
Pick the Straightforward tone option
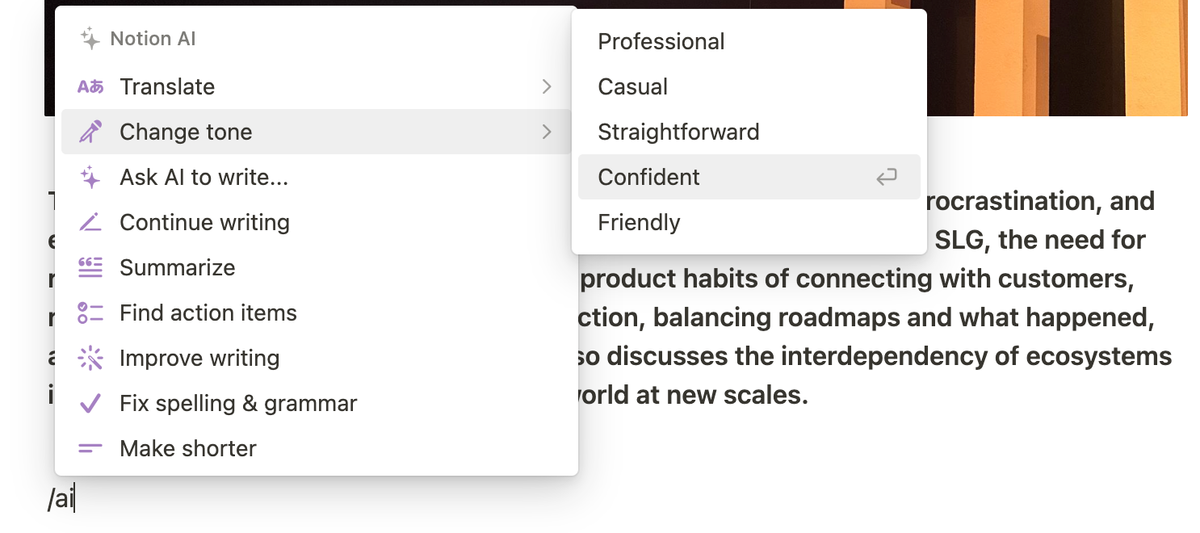click(x=678, y=132)
